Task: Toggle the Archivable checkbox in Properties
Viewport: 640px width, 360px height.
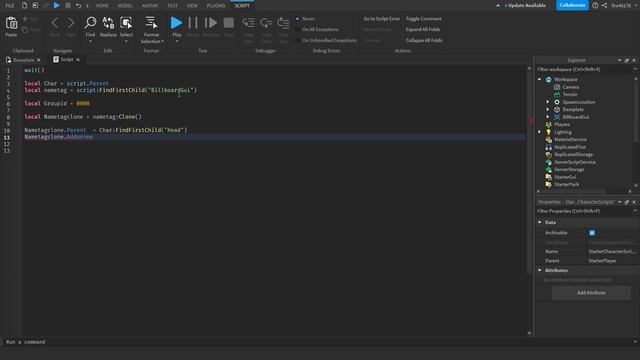Action: coord(592,233)
